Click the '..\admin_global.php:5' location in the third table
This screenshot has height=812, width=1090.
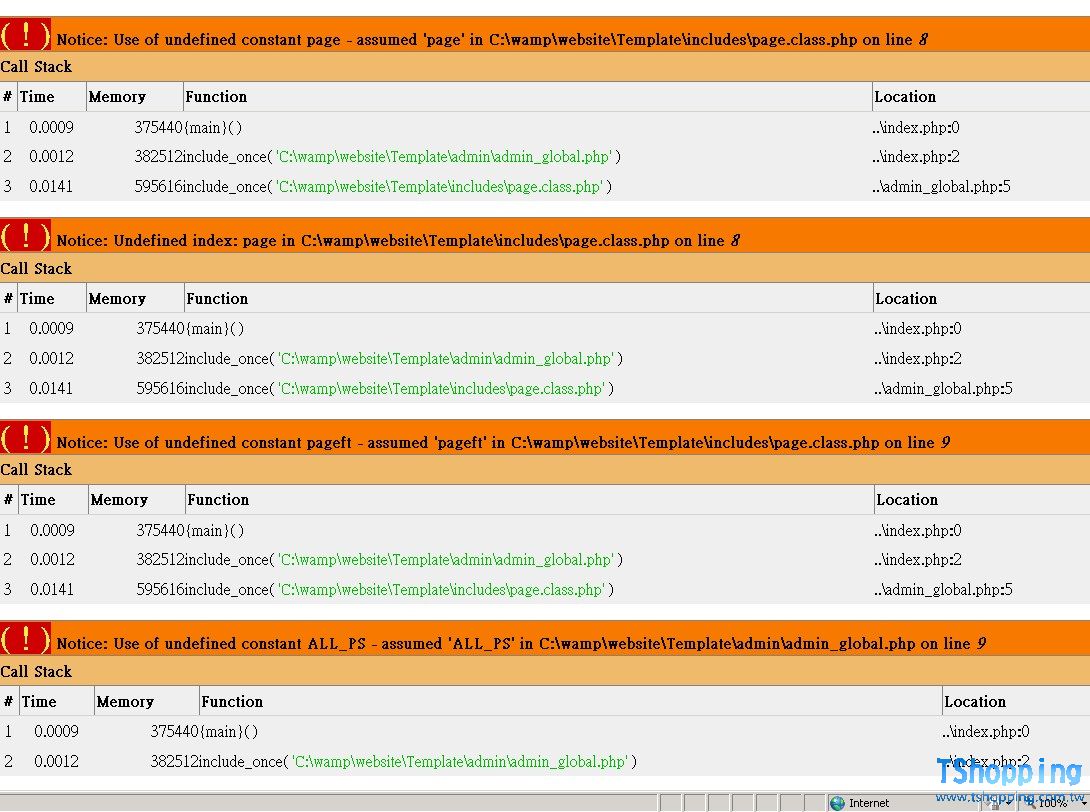pos(944,590)
